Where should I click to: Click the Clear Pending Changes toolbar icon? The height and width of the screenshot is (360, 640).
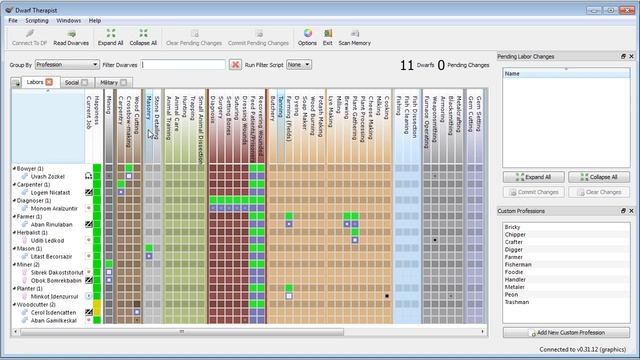pyautogui.click(x=194, y=34)
